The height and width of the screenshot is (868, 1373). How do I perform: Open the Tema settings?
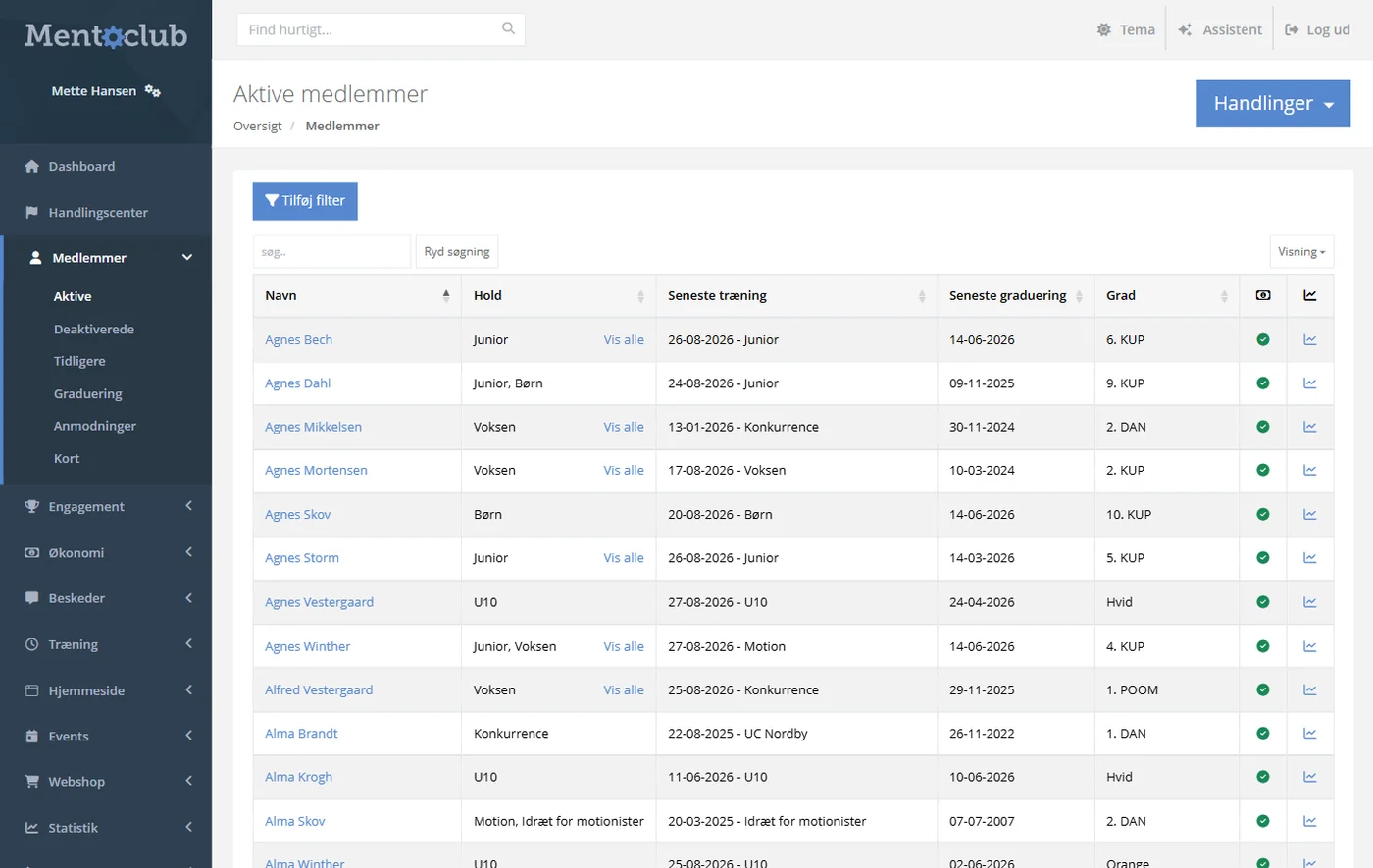(1126, 29)
